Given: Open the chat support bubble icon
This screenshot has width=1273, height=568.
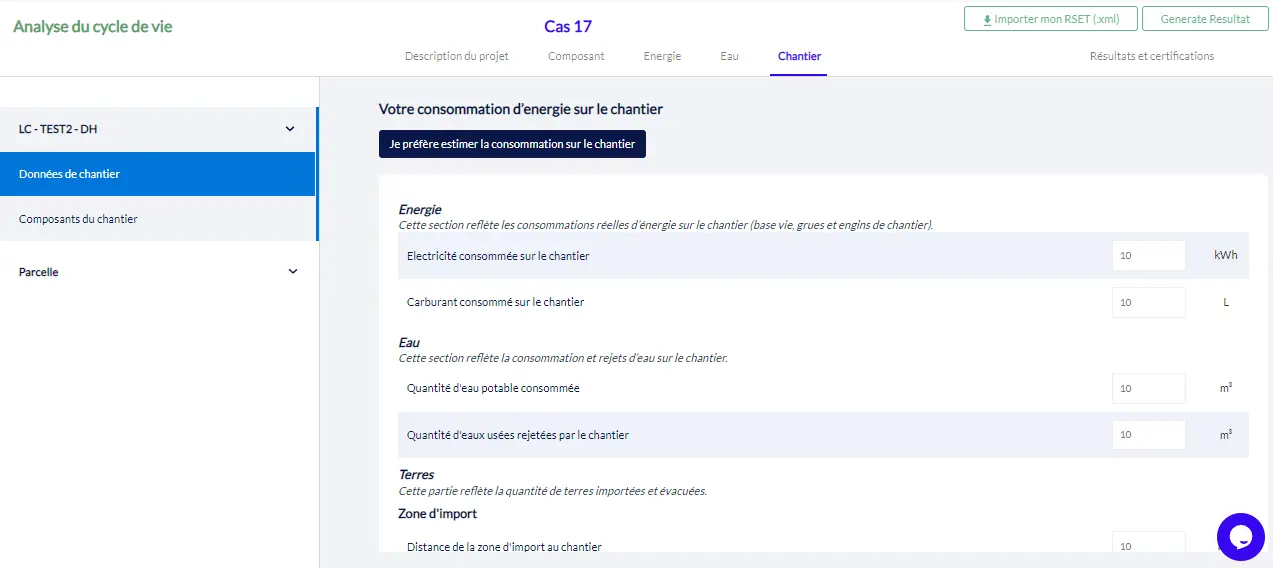Looking at the screenshot, I should 1241,538.
